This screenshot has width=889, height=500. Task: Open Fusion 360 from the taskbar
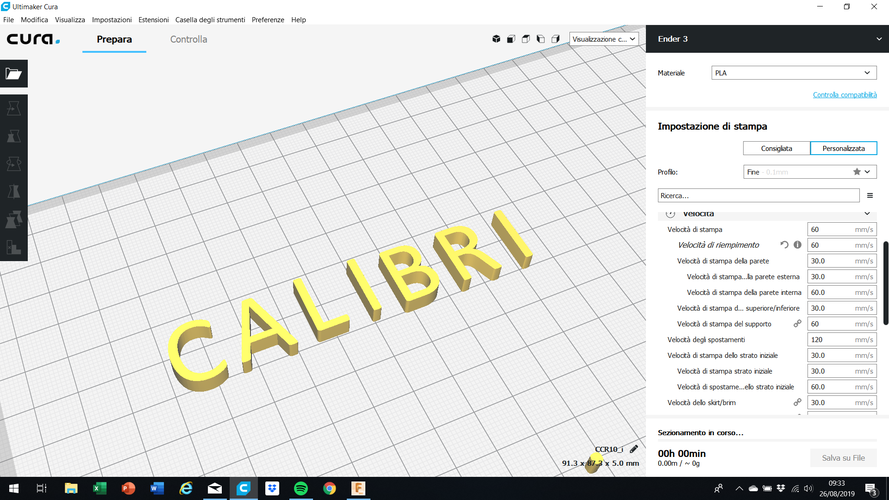358,488
